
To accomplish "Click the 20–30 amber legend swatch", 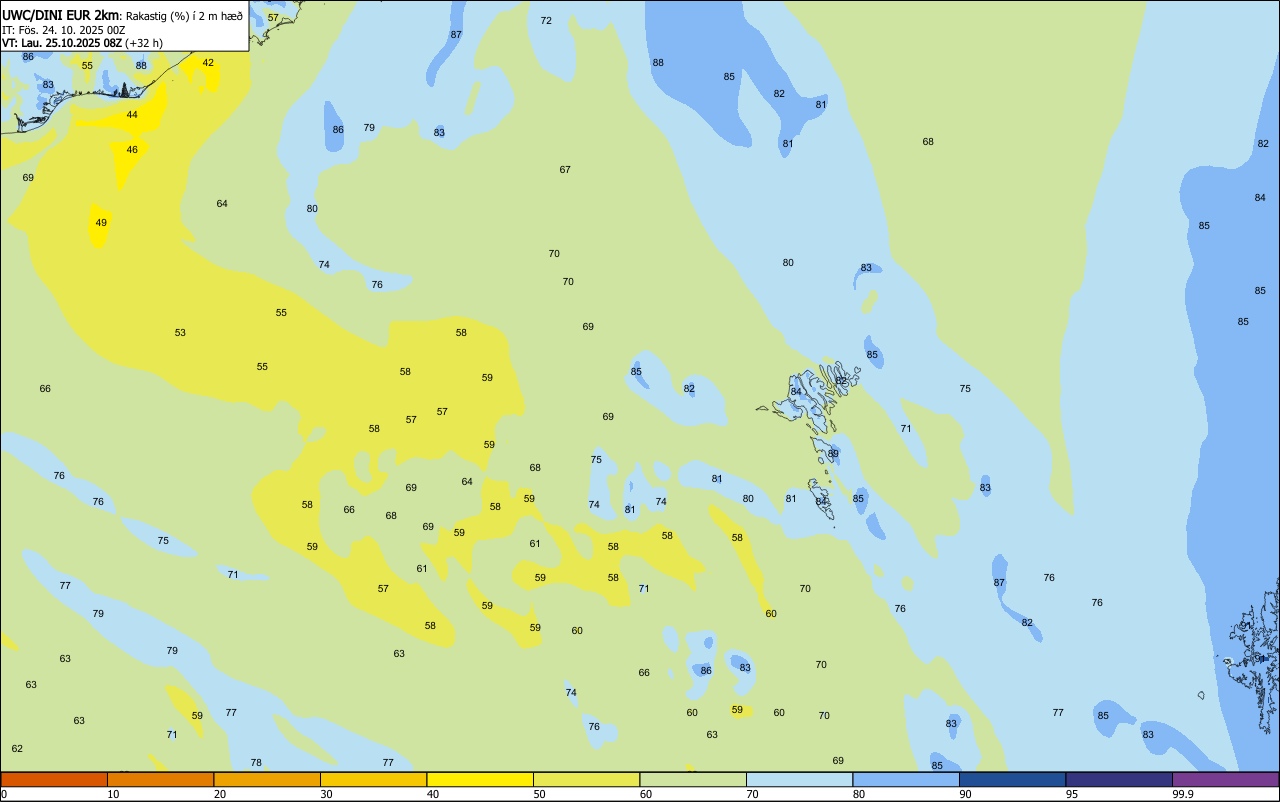I will point(267,779).
